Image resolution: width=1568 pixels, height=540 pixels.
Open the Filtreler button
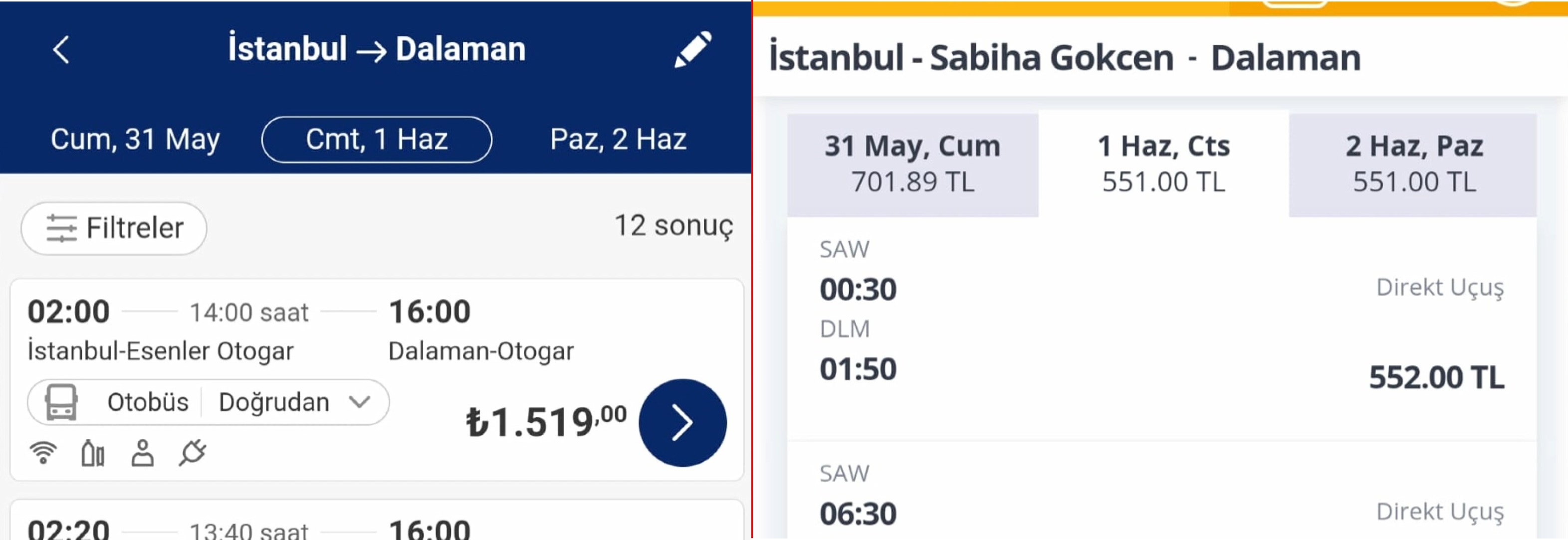(114, 228)
